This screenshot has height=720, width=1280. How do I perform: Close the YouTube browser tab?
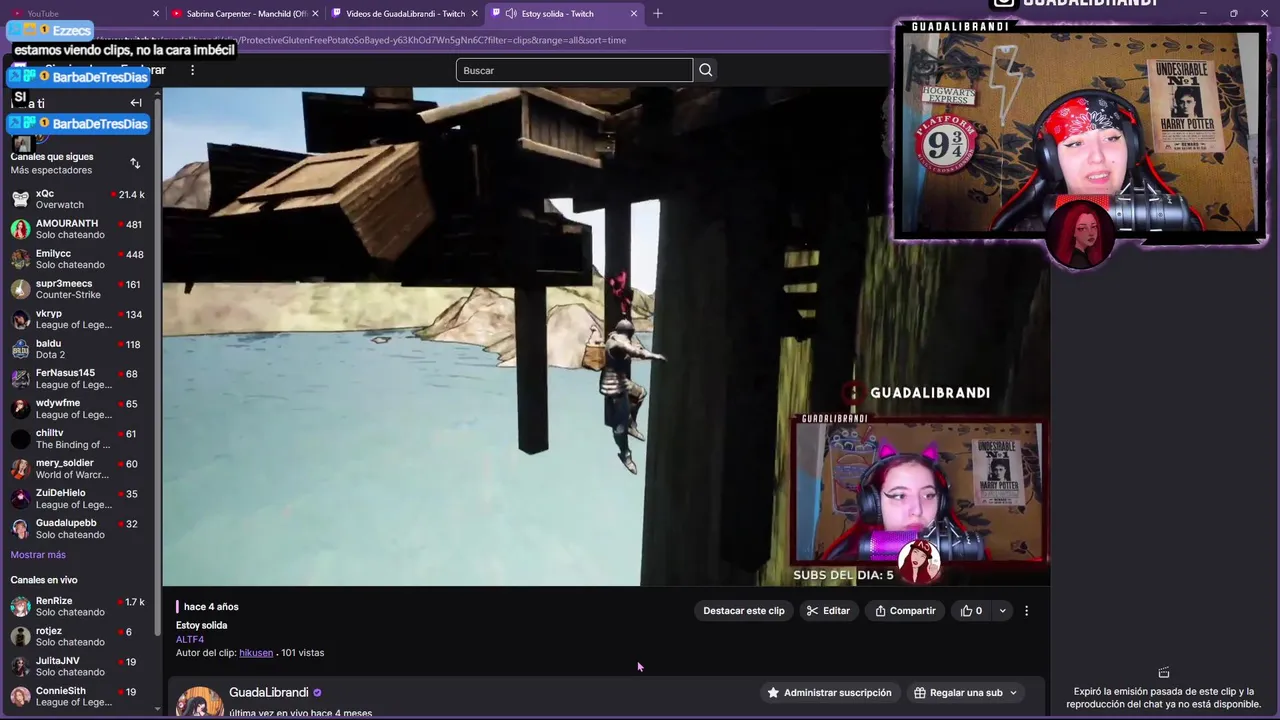coord(156,14)
